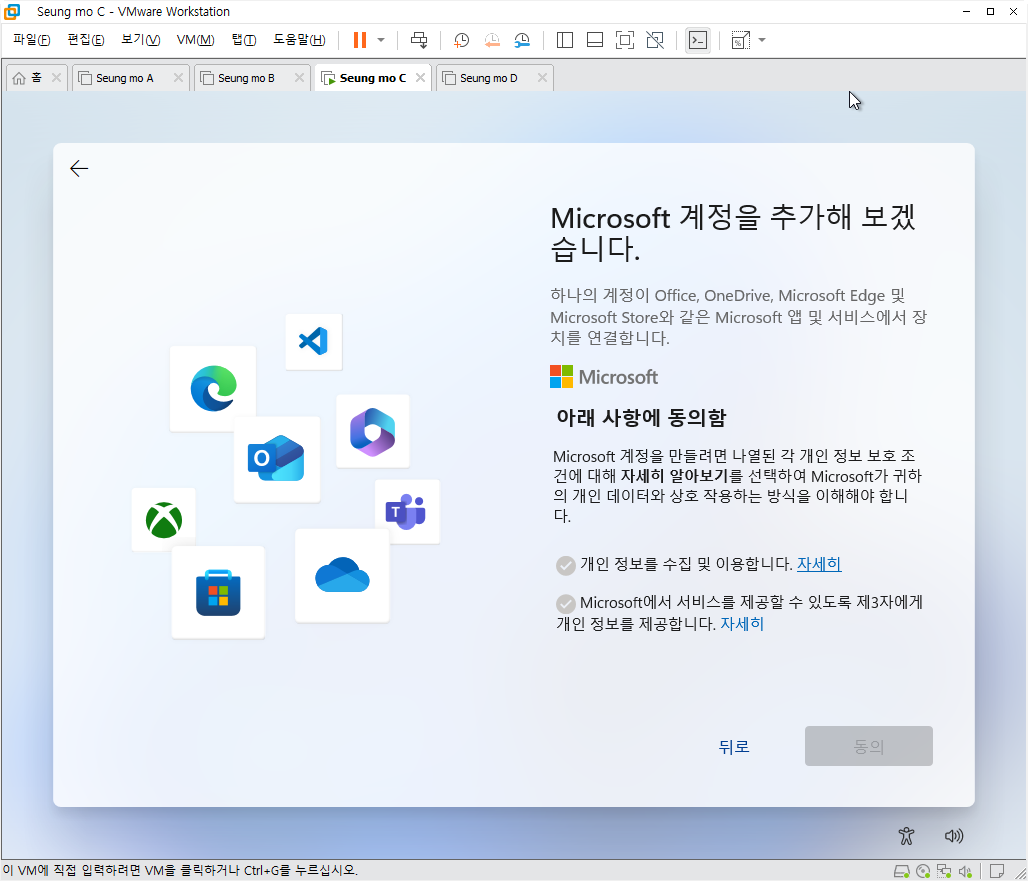
Task: Toggle the library sidebar panel view
Action: pyautogui.click(x=564, y=41)
